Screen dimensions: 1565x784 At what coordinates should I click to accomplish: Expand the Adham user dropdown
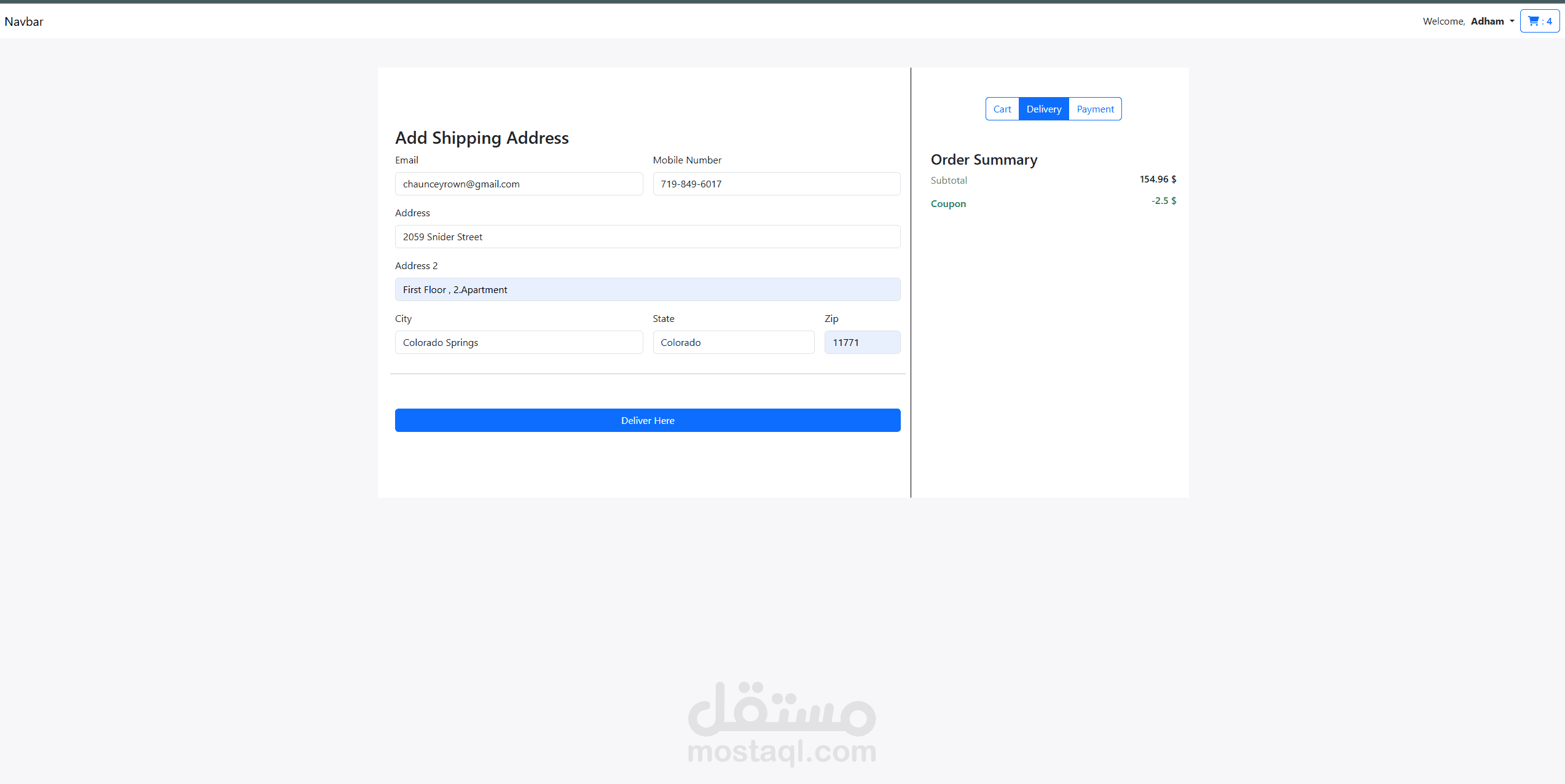(x=1492, y=21)
